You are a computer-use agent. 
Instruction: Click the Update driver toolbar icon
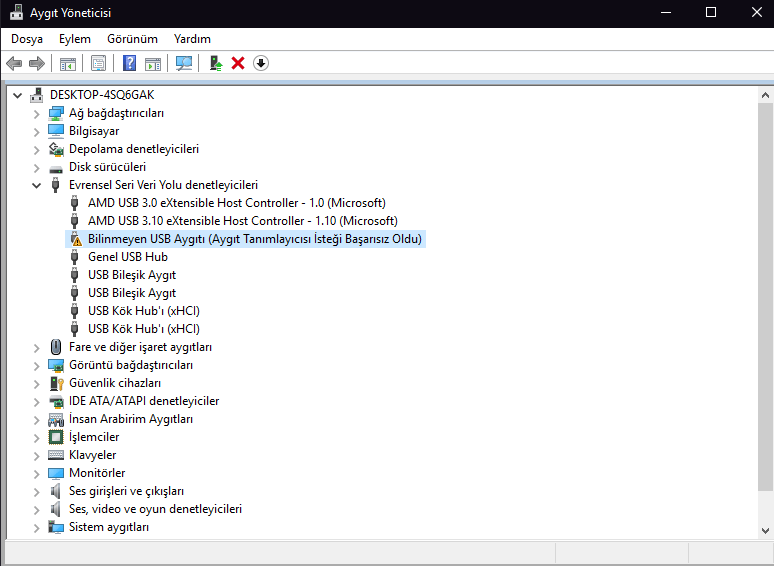[x=216, y=63]
